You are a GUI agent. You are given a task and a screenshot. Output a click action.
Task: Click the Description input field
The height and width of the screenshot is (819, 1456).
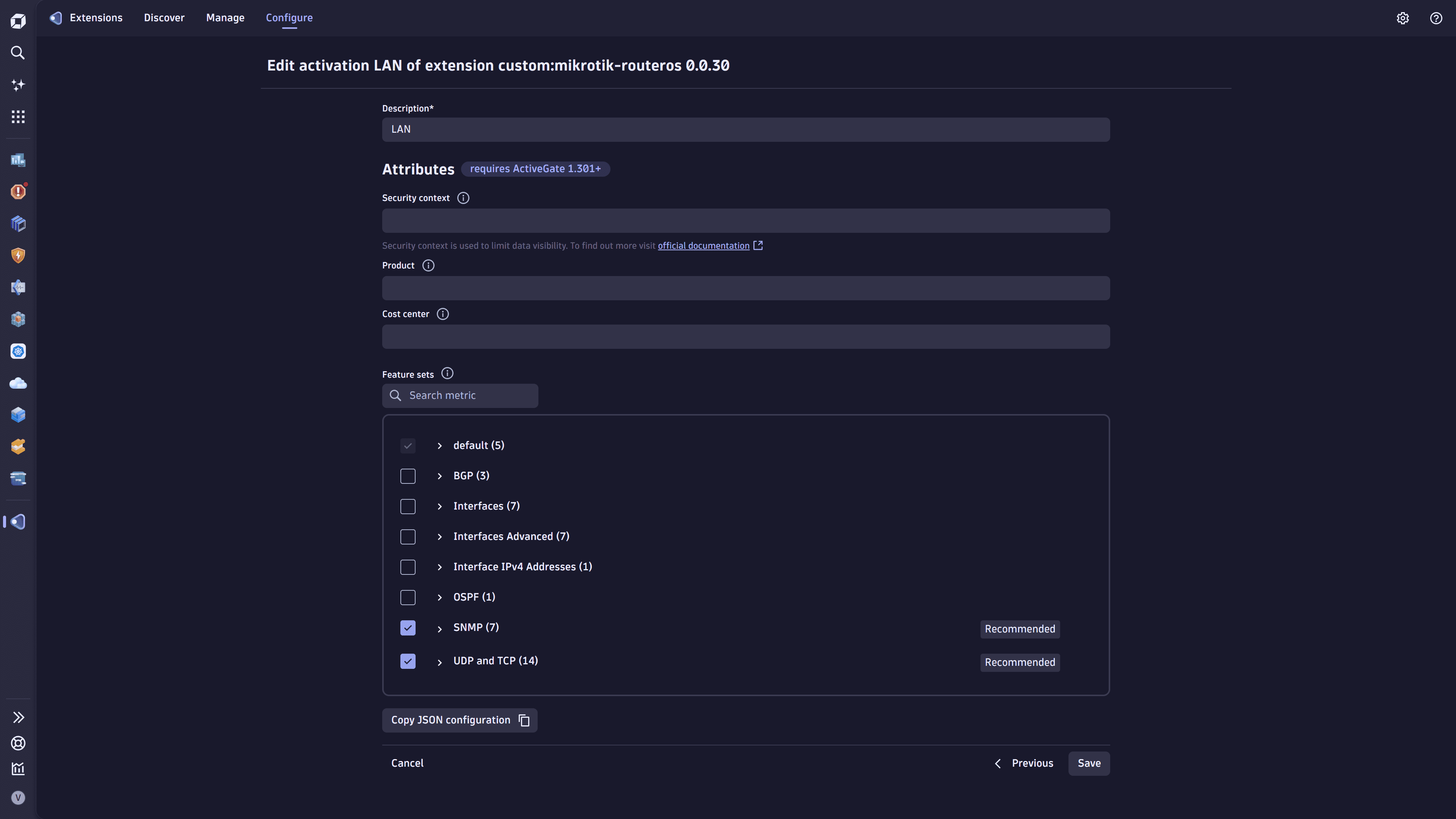745,129
